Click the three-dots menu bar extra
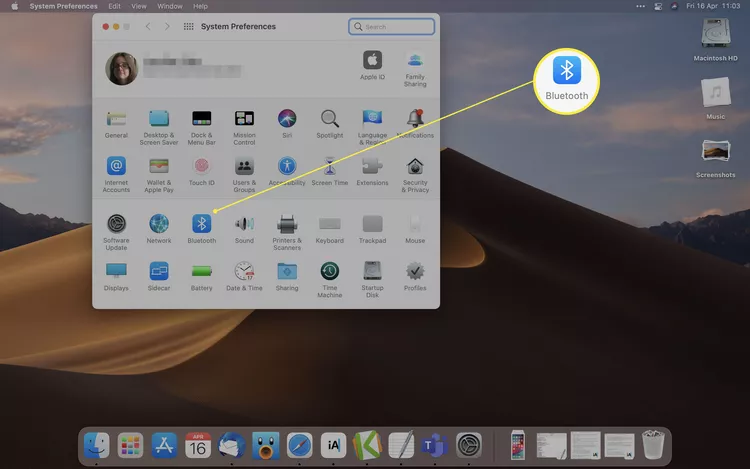The width and height of the screenshot is (750, 469). coord(640,6)
